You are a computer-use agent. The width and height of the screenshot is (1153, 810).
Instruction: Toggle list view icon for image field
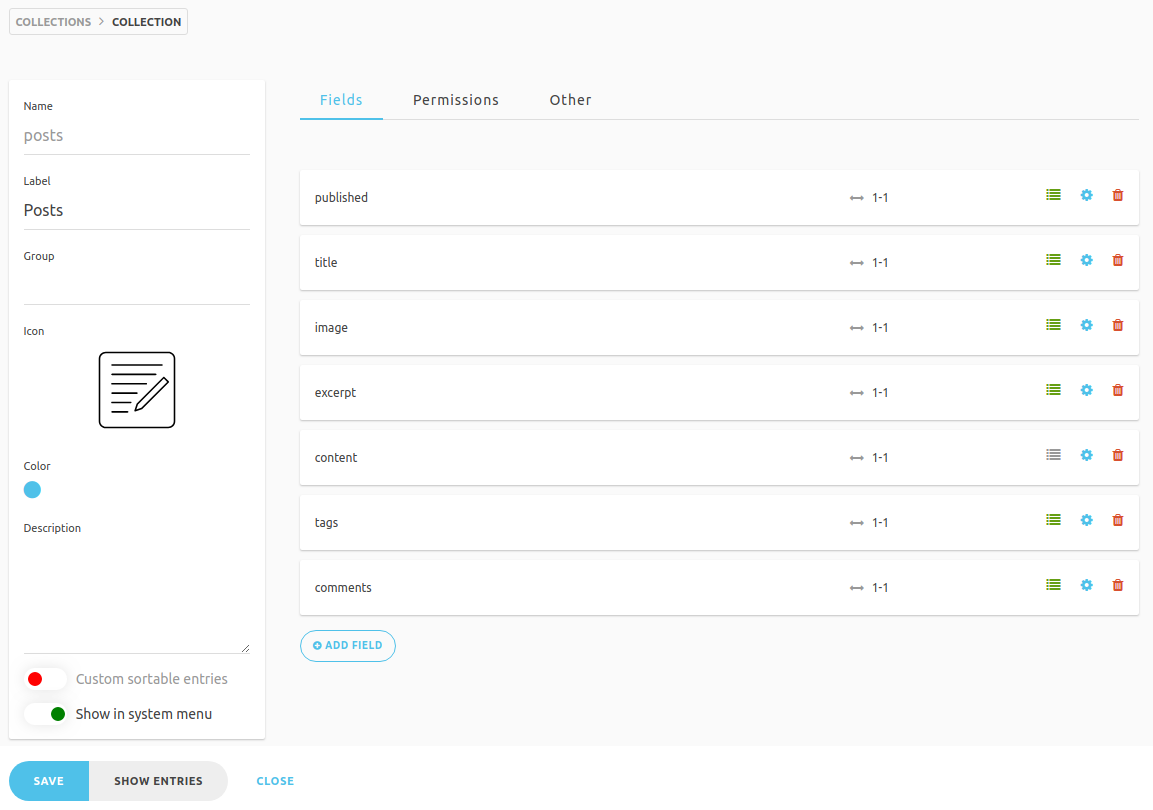(1053, 325)
